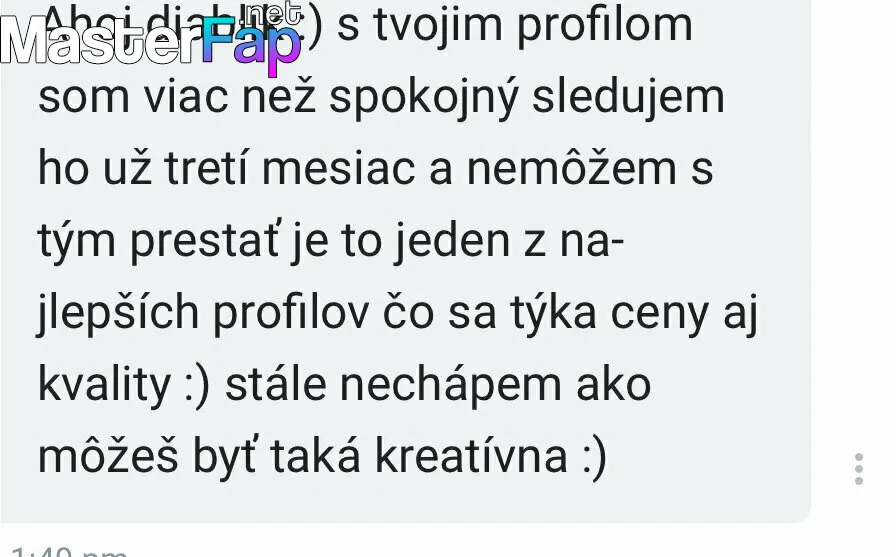The image size is (896, 557).
Task: Click the word "nemôžem" in the message
Action: 572,167
